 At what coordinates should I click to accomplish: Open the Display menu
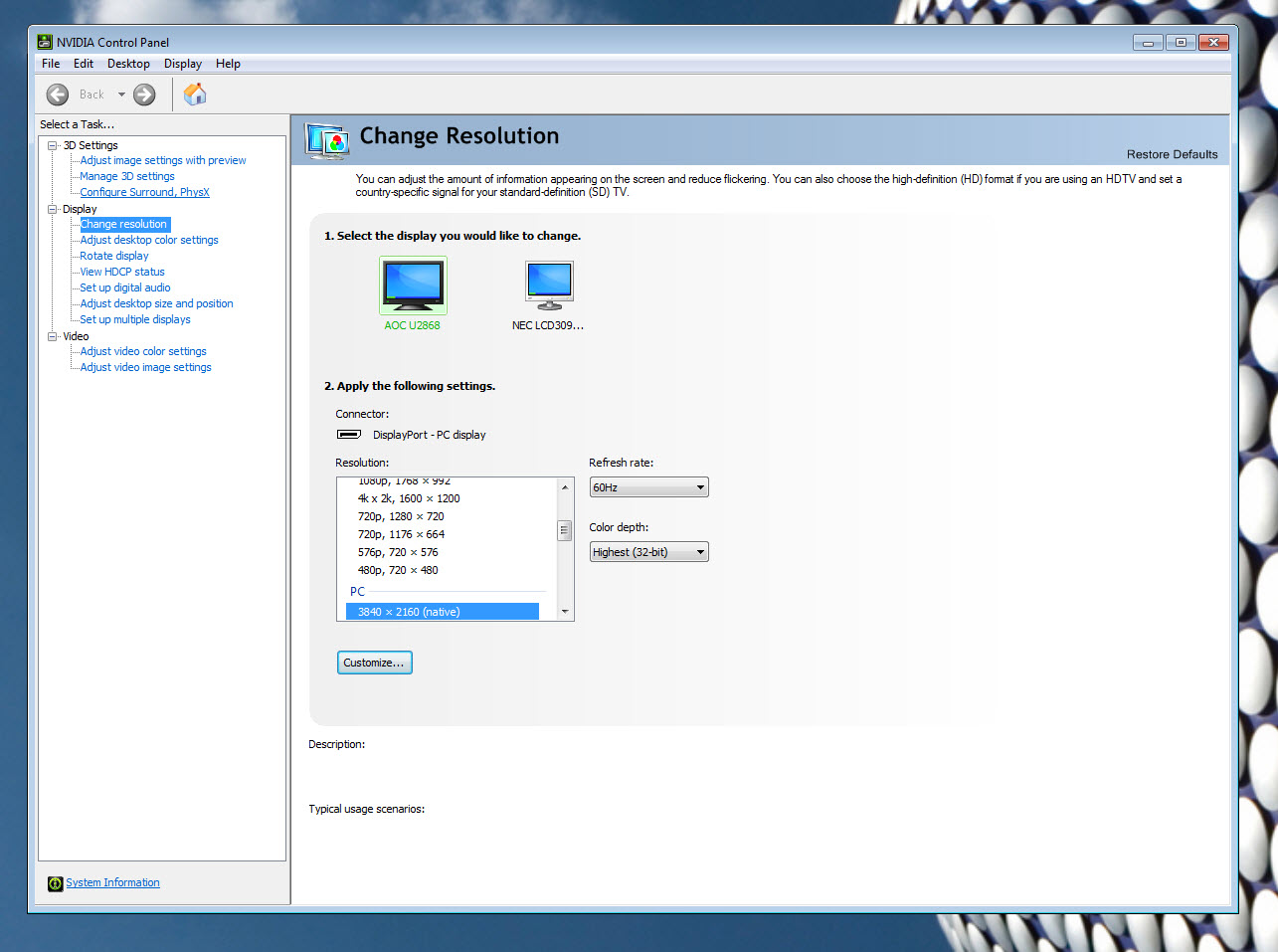[x=183, y=64]
